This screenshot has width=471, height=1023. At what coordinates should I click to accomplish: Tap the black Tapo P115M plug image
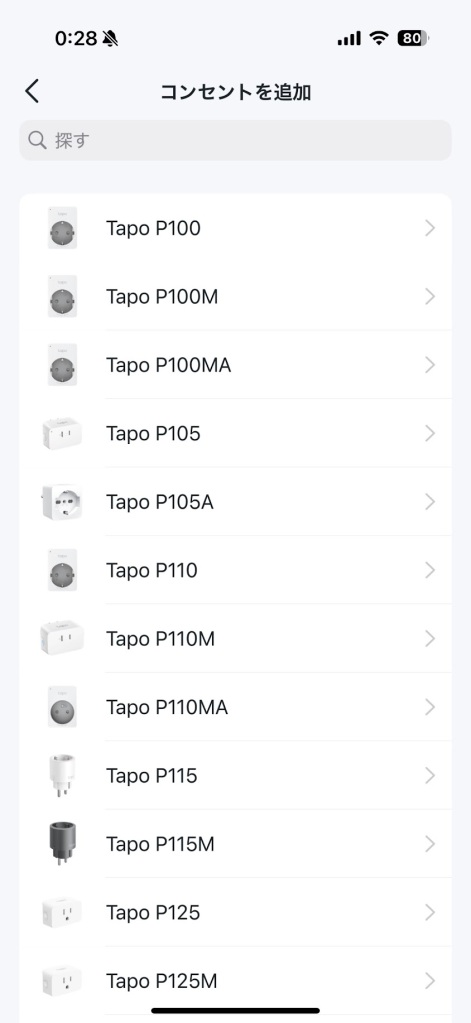[62, 844]
